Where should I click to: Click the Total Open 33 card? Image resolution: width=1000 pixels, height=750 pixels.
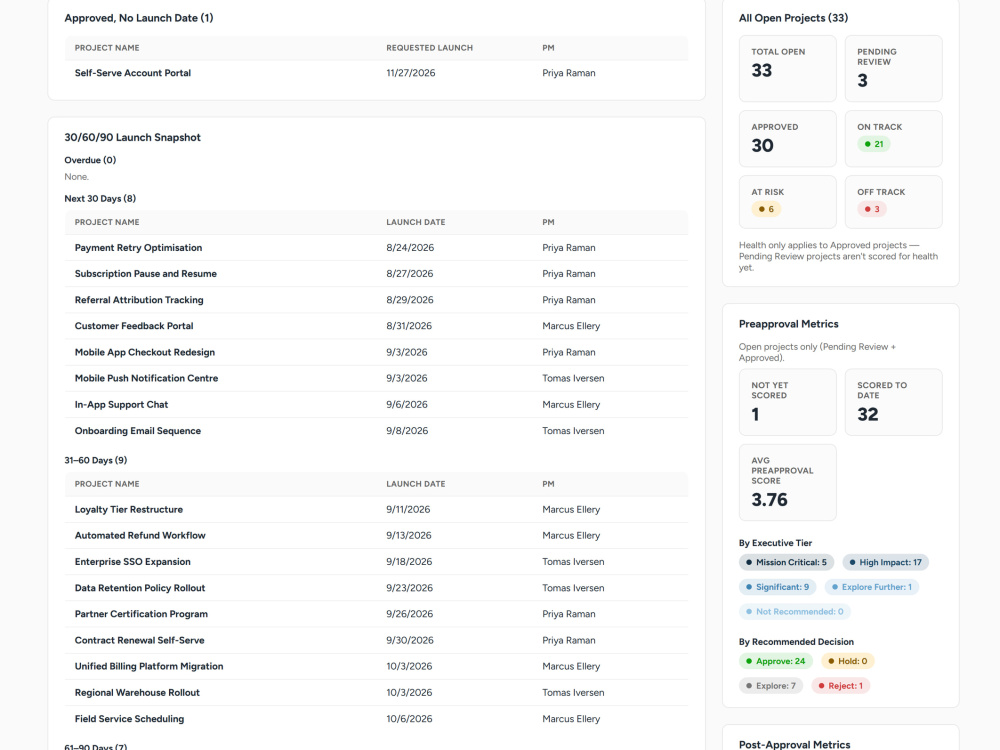tap(788, 68)
